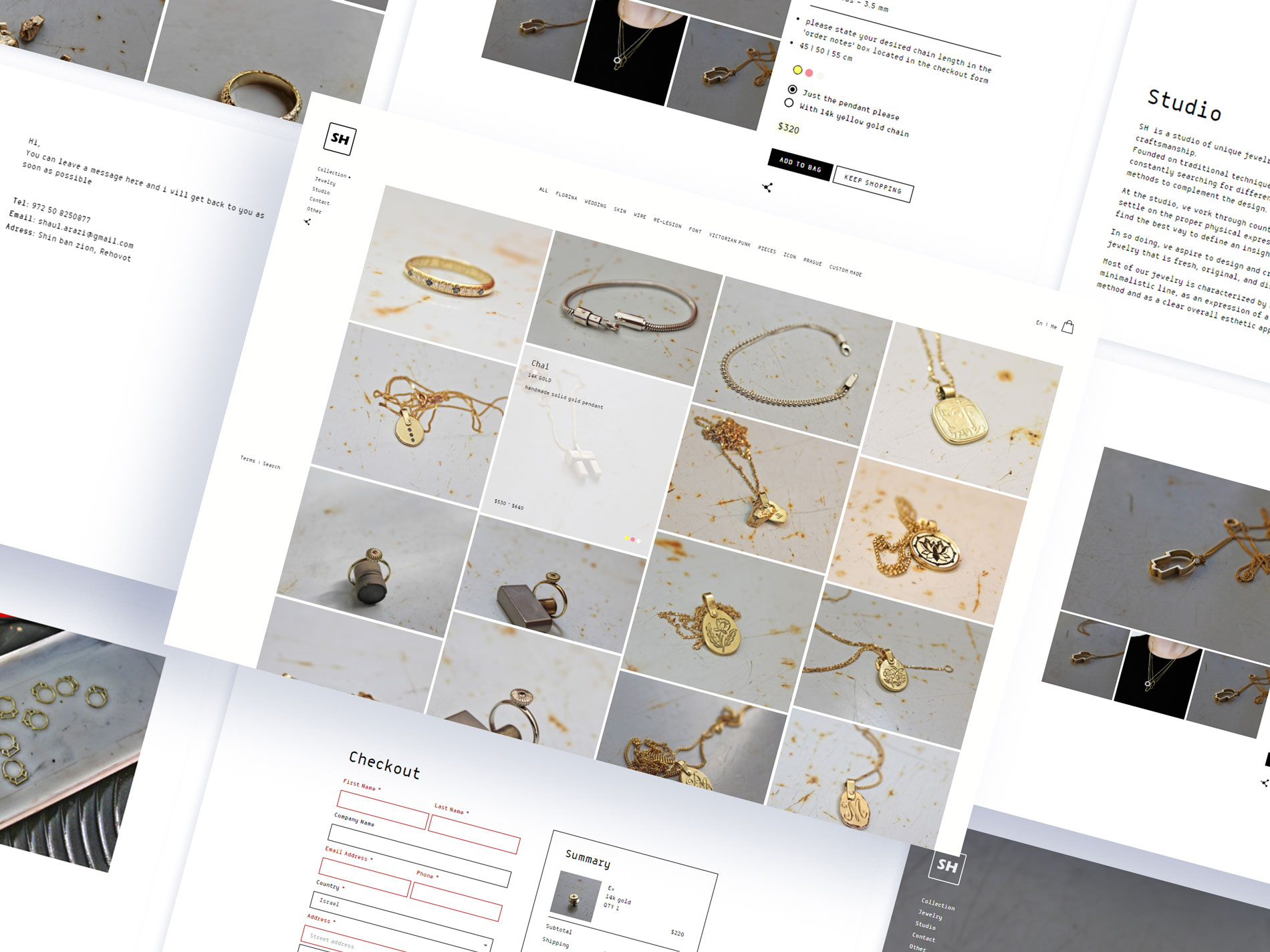Click the KEEP SHOPPING button
The width and height of the screenshot is (1270, 952).
pos(873,184)
